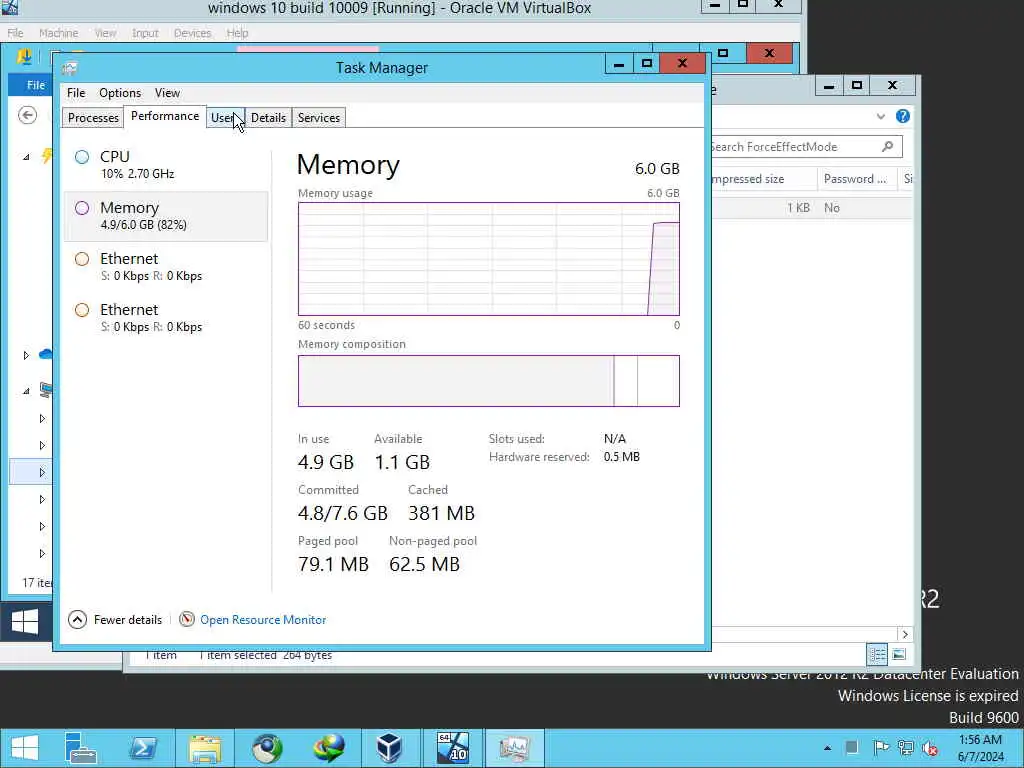The image size is (1024, 768).
Task: Open VirtualBox Help menu
Action: tap(237, 33)
